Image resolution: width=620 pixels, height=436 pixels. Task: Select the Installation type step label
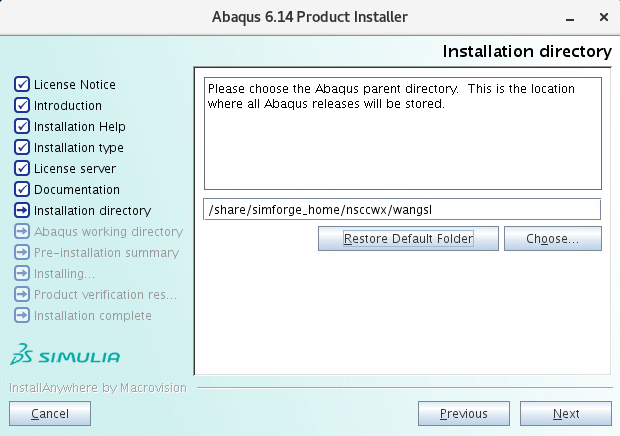tap(79, 148)
